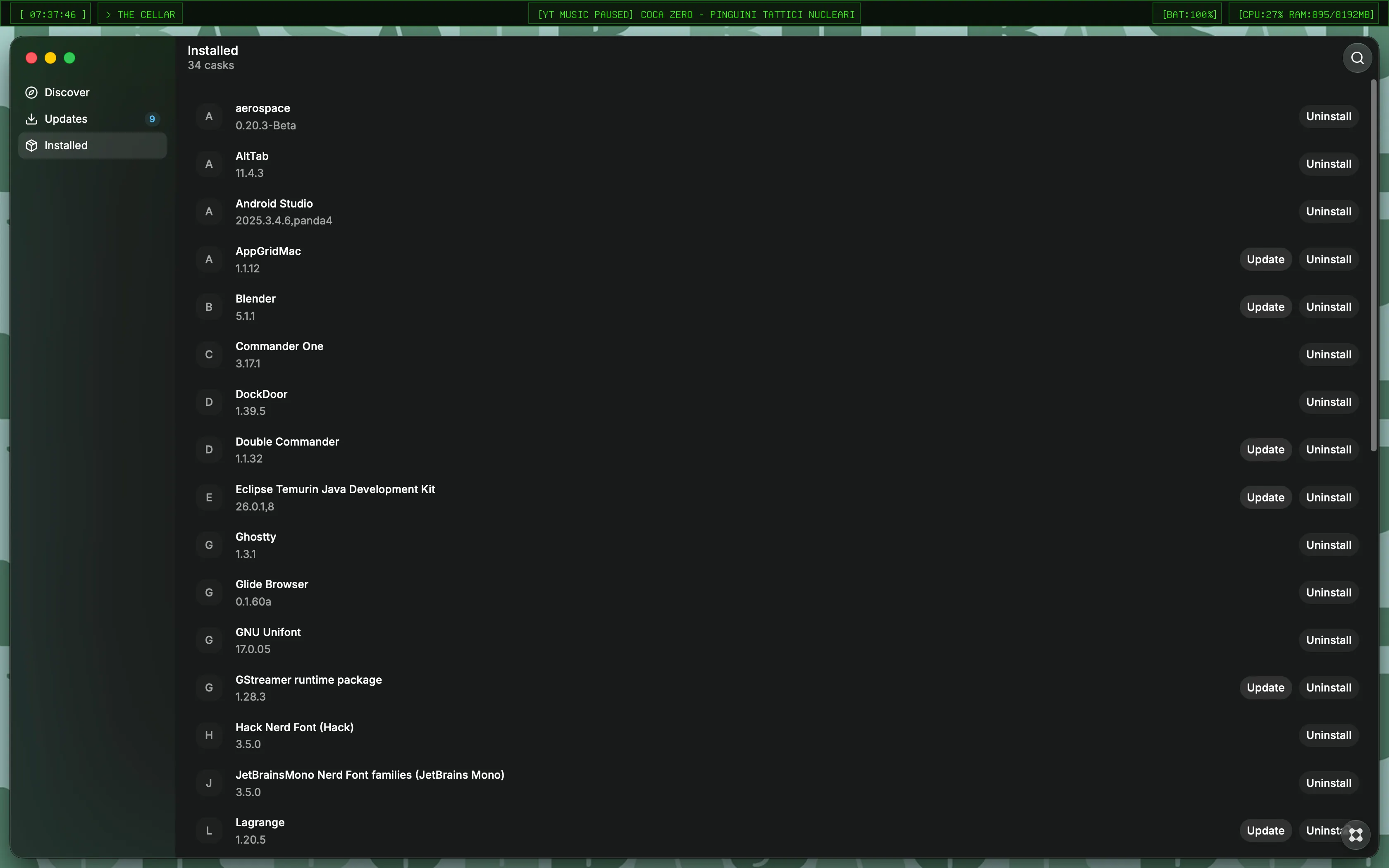Uninstall Double Commander
Viewport: 1389px width, 868px height.
coord(1328,450)
